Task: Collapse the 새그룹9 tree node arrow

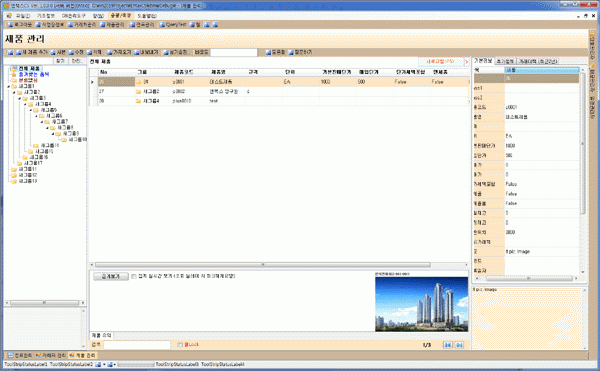Action: pyautogui.click(x=53, y=133)
